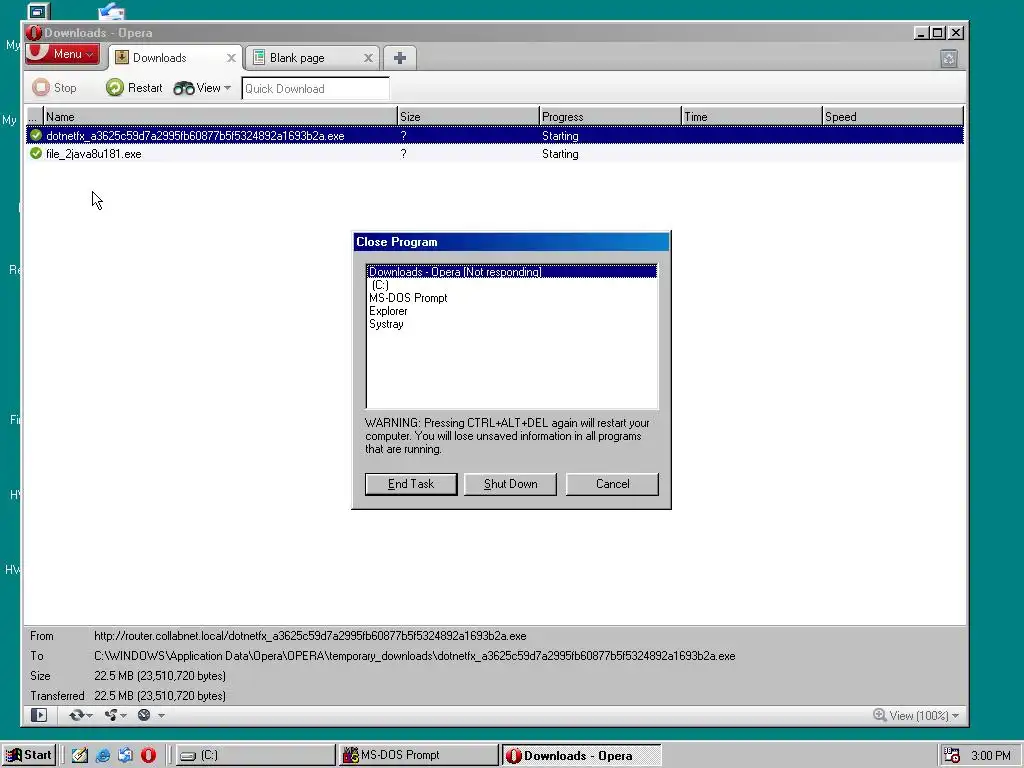This screenshot has height=768, width=1024.
Task: Click the To download path text
Action: (415, 656)
